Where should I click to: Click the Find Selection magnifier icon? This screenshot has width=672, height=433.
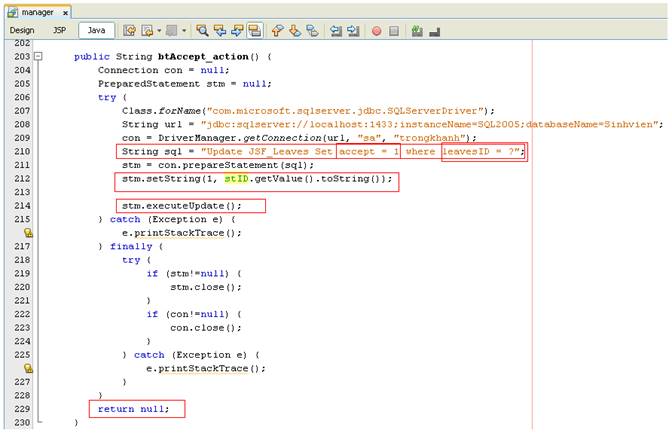(x=202, y=30)
